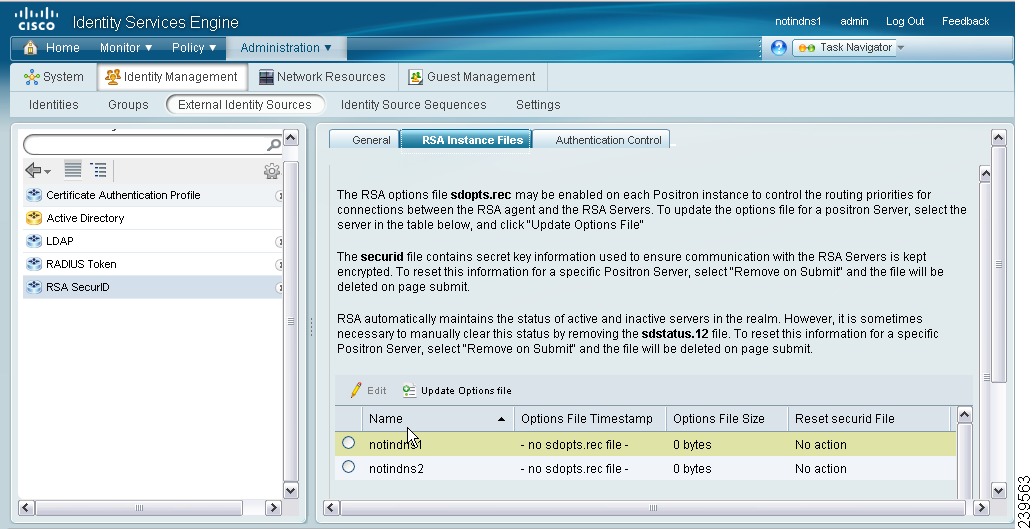Viewport: 1035px width, 529px height.
Task: Click the Feedback link
Action: [965, 21]
